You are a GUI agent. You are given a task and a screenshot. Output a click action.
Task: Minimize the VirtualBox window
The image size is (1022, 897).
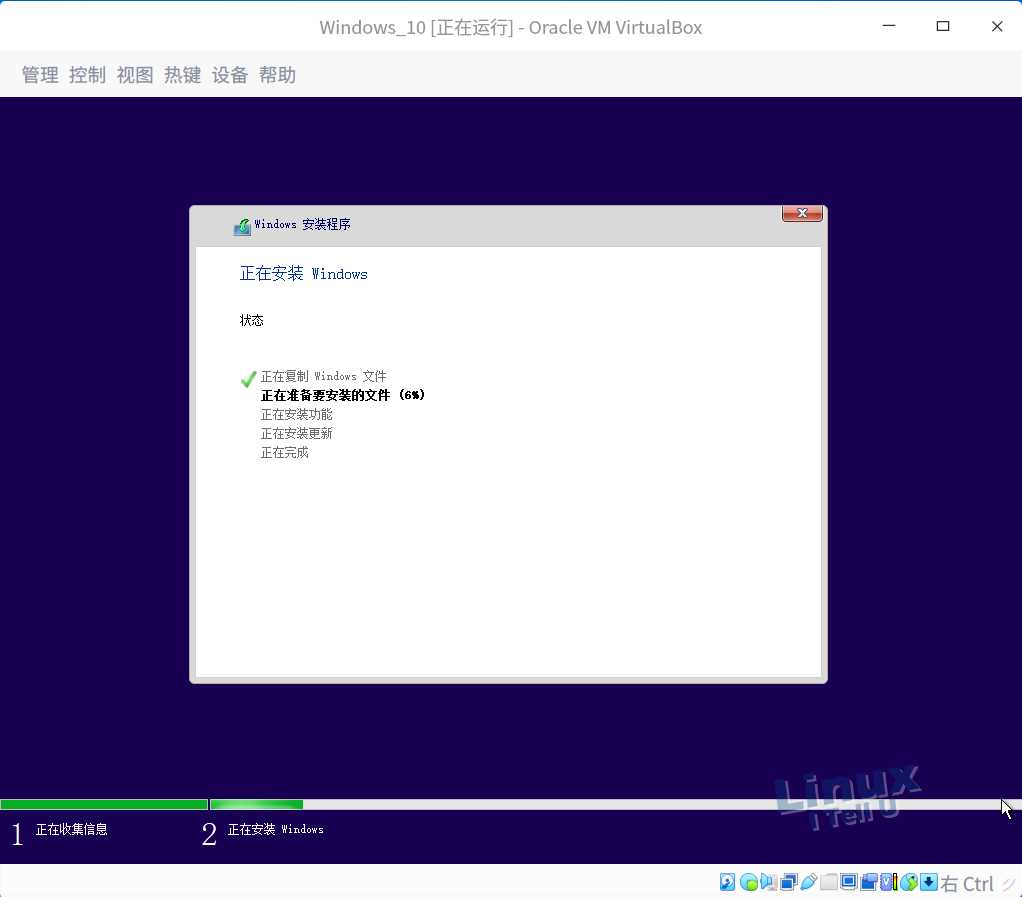[x=889, y=26]
